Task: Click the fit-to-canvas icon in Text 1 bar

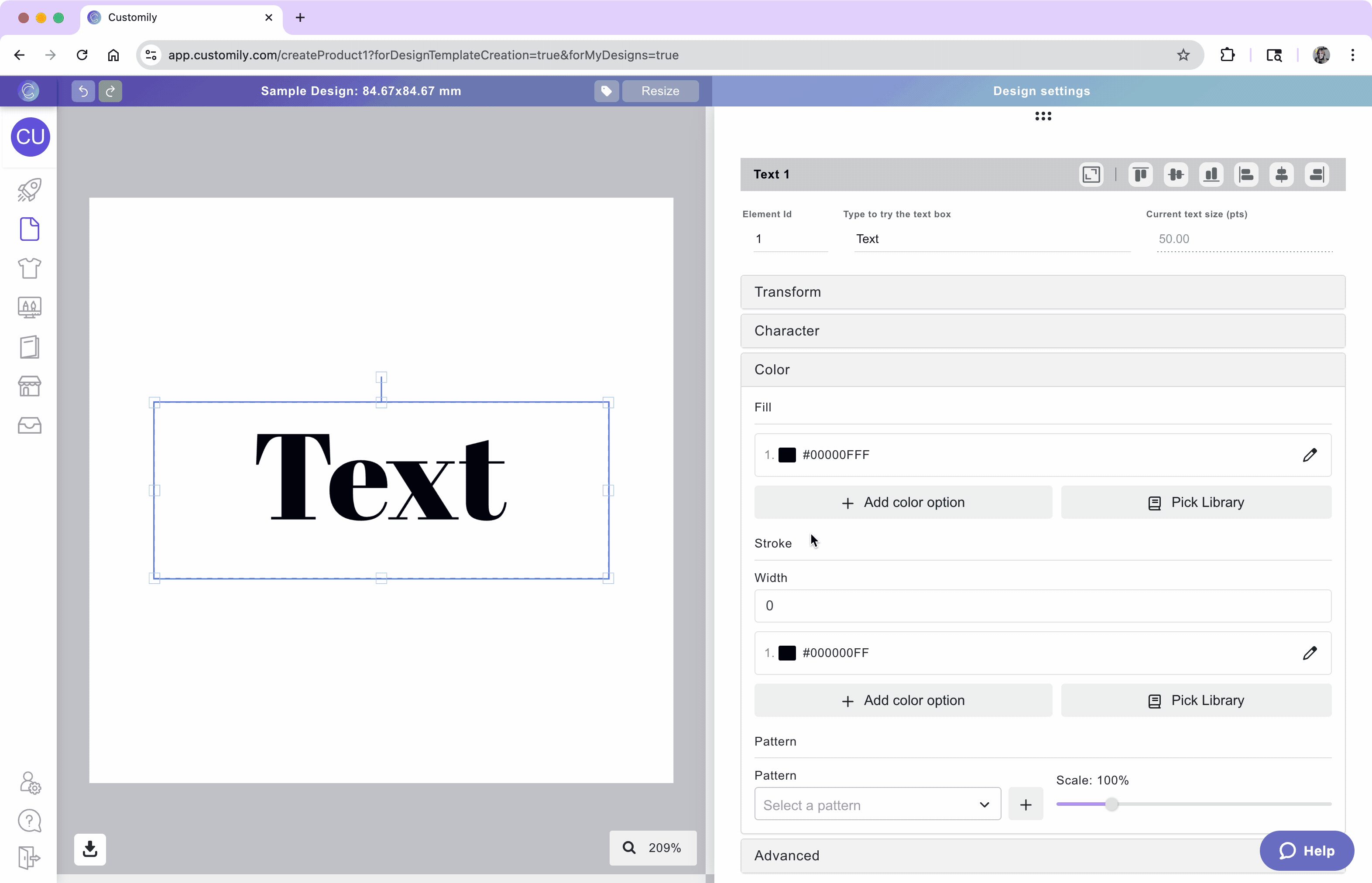Action: (x=1091, y=175)
